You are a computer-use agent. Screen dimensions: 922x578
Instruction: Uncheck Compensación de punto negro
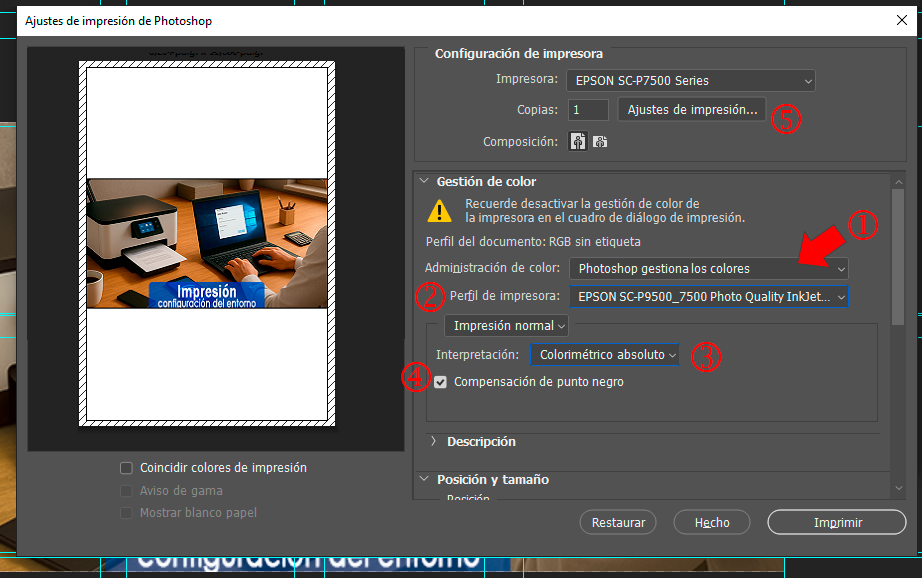(x=441, y=382)
